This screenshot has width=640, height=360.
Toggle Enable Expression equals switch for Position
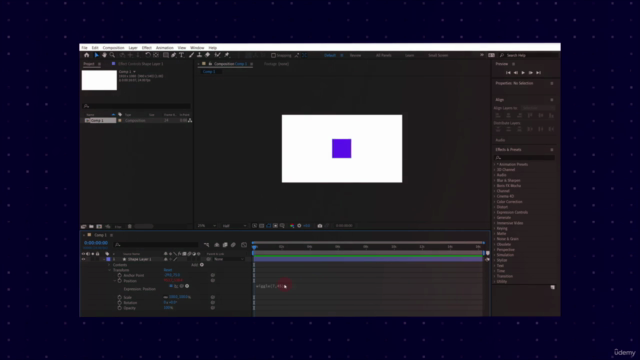[x=171, y=286]
